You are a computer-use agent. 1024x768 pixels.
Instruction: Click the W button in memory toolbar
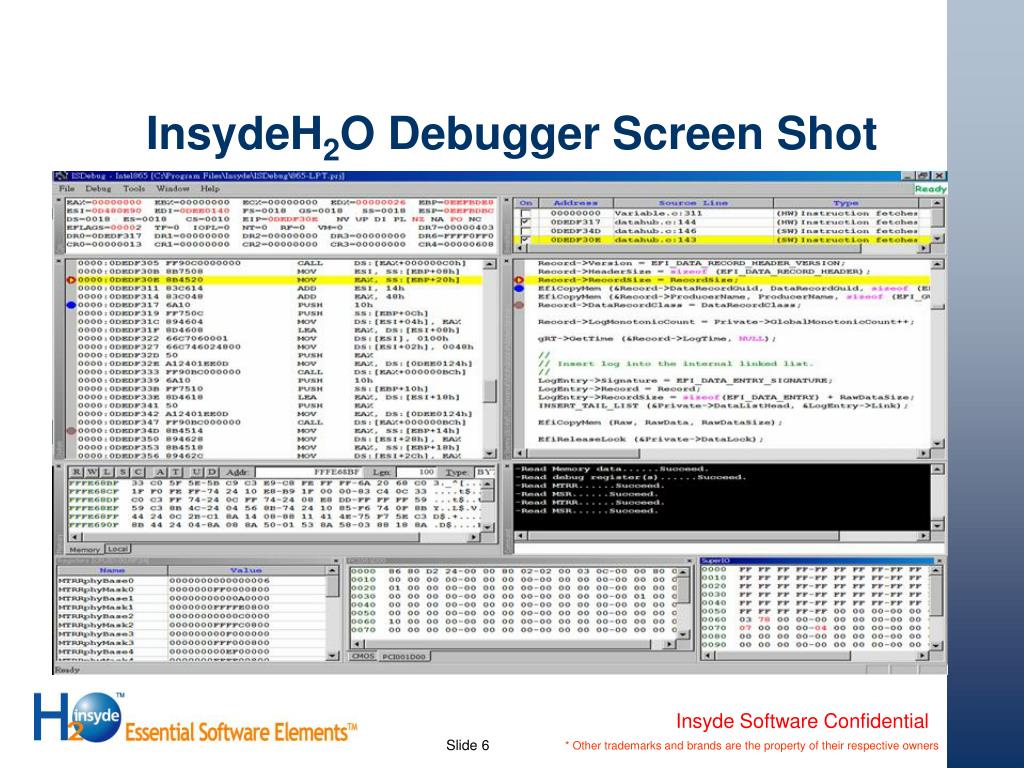[92, 472]
